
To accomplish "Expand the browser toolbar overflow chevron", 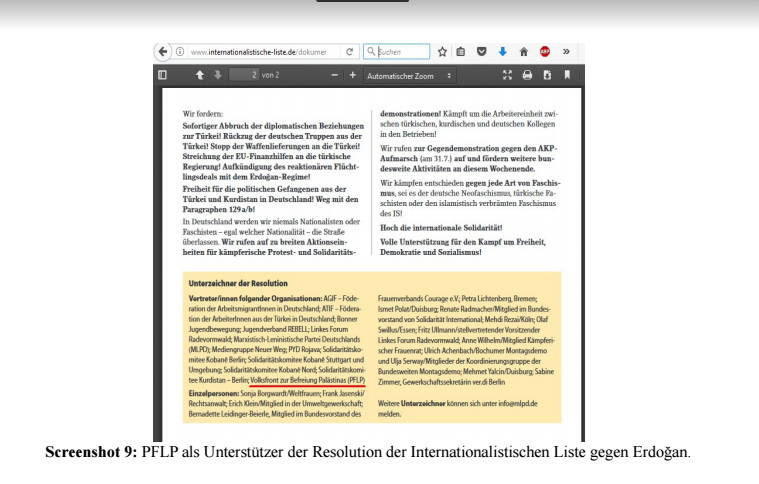I will click(x=566, y=51).
